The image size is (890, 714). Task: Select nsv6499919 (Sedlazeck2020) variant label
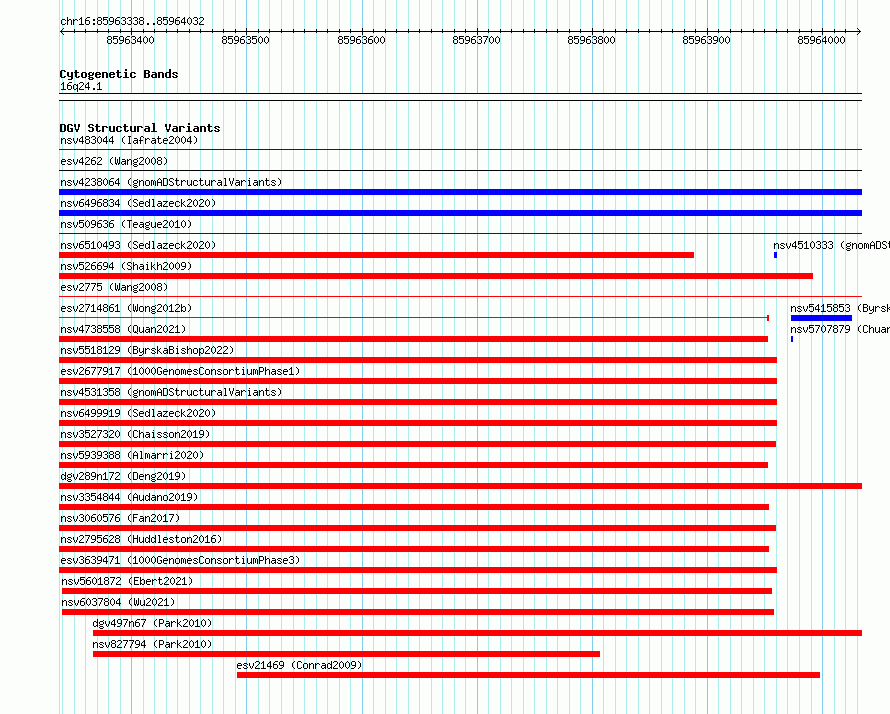pyautogui.click(x=138, y=413)
